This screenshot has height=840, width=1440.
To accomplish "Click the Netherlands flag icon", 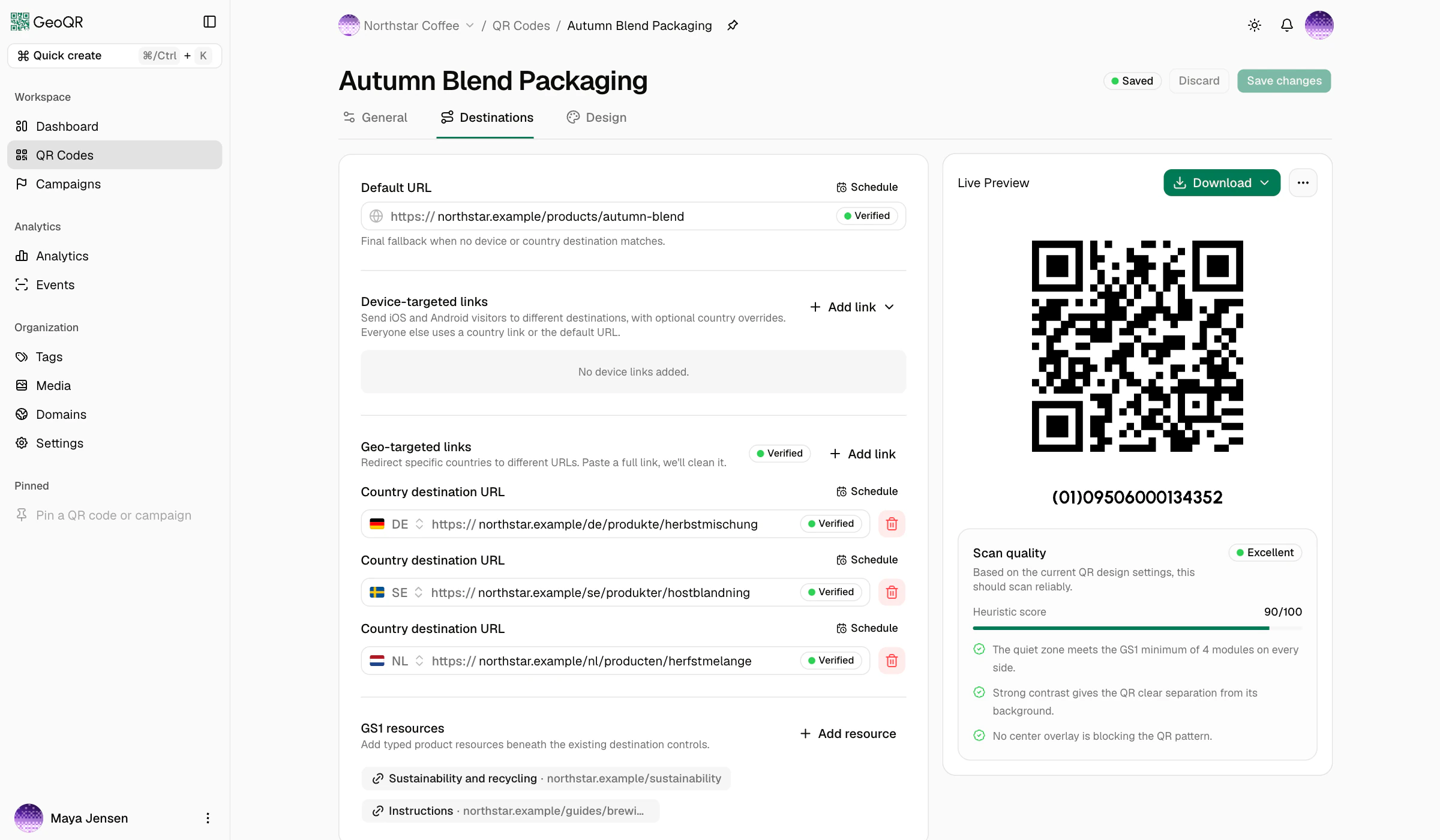I will pos(377,661).
